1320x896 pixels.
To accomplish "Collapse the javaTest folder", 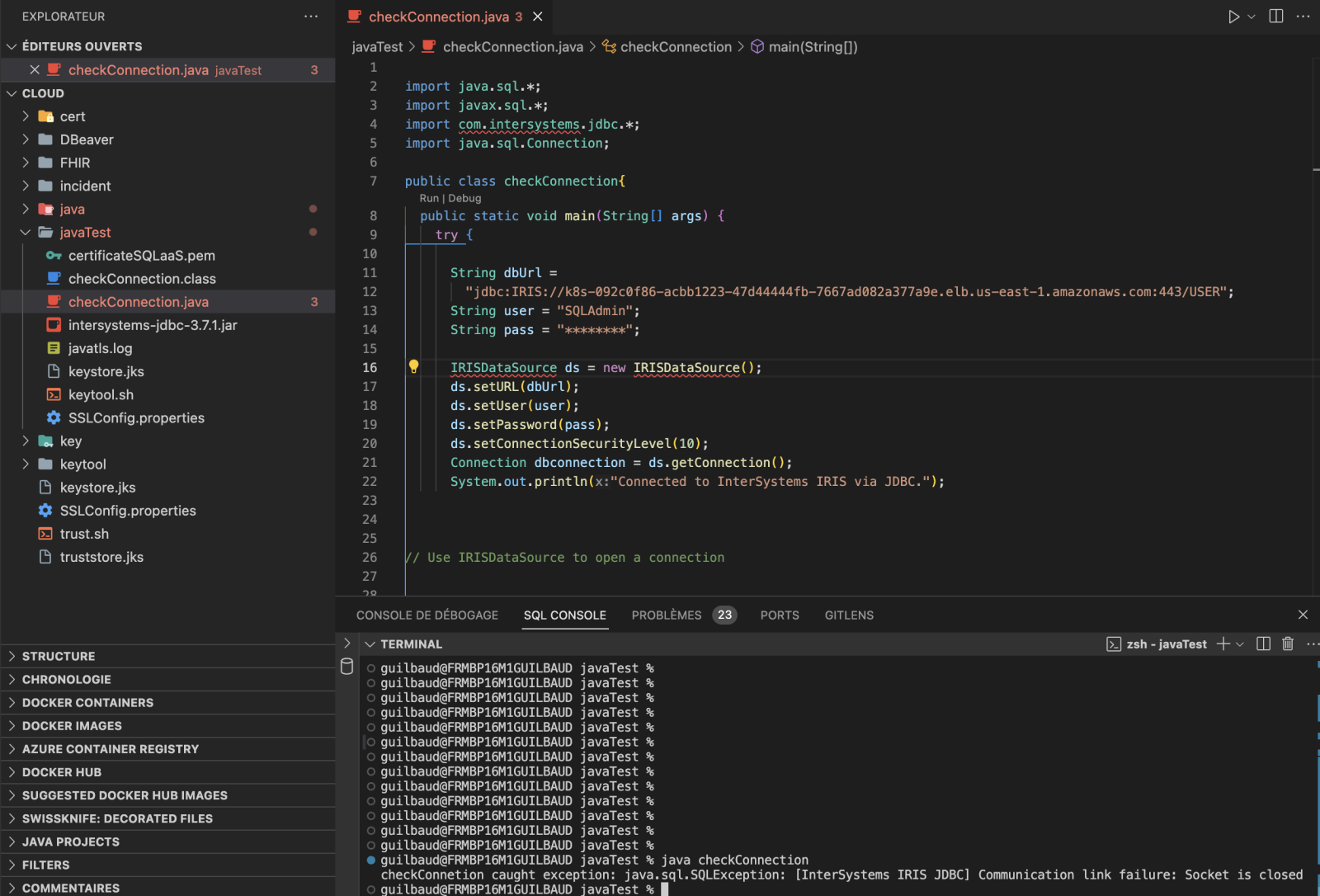I will pyautogui.click(x=26, y=233).
